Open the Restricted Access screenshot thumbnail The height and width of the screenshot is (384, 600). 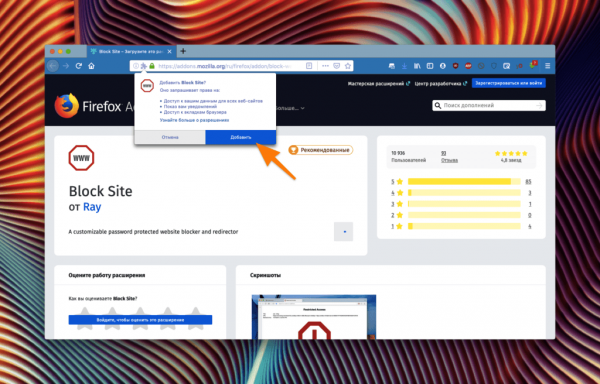(314, 317)
